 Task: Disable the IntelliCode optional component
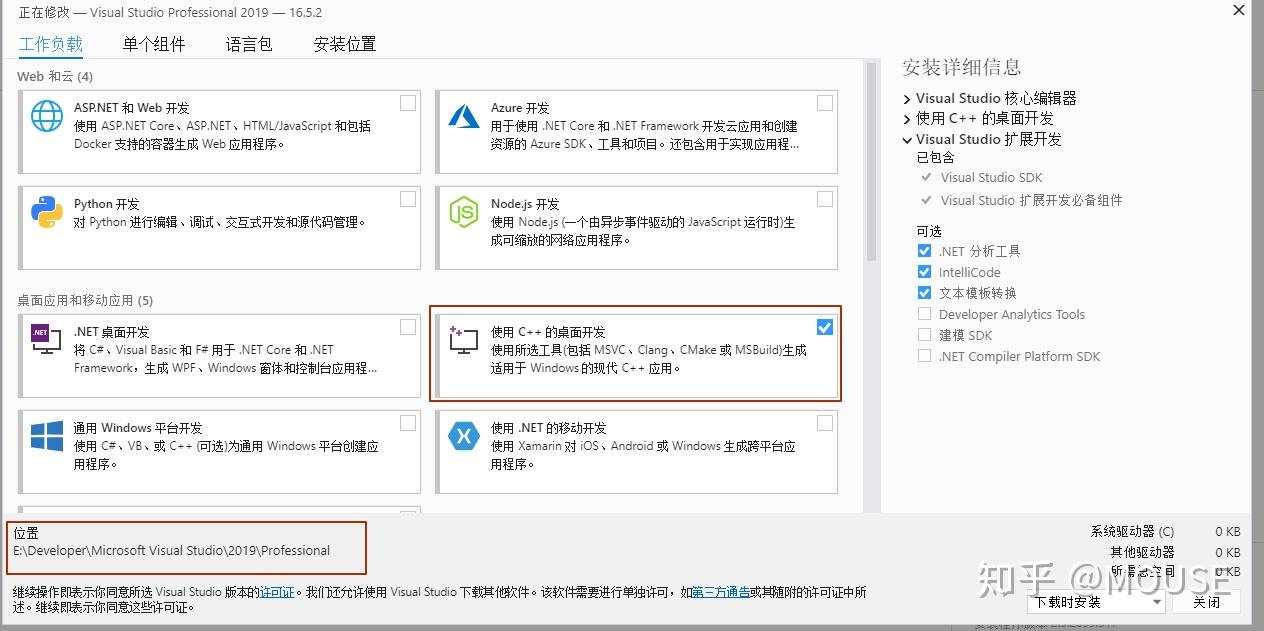923,272
